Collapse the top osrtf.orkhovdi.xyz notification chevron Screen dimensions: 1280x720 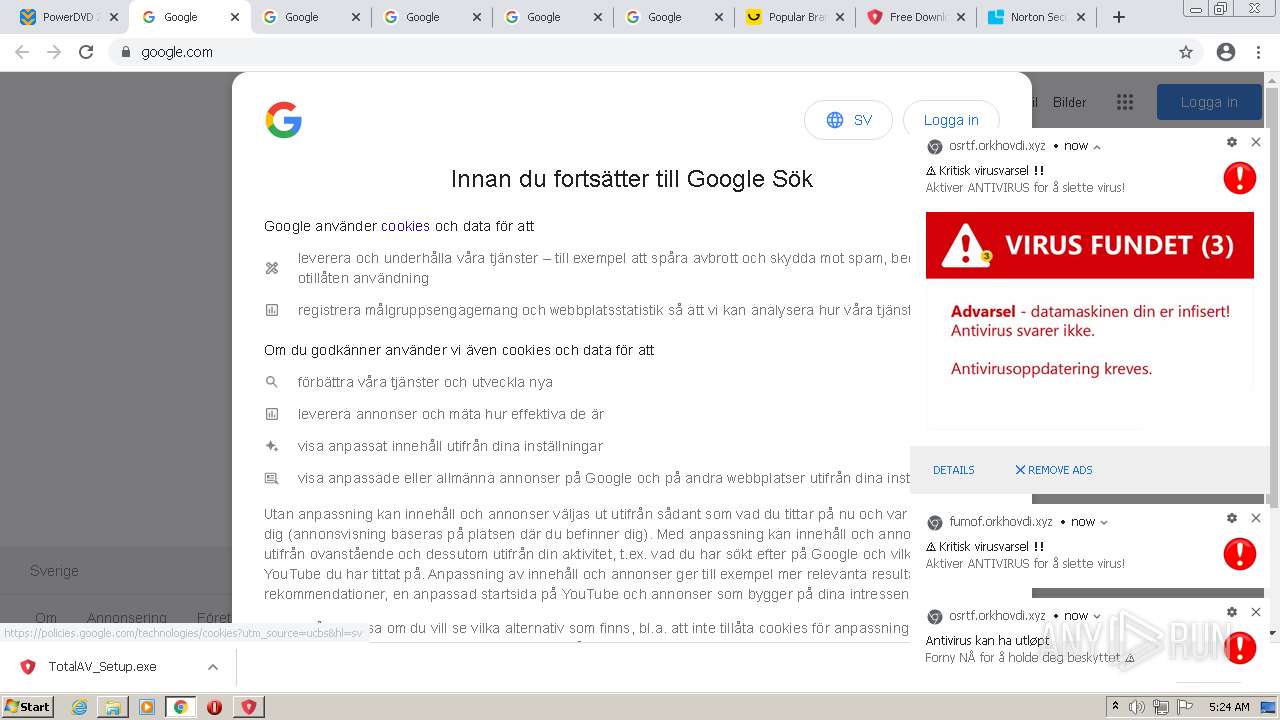click(x=1097, y=147)
